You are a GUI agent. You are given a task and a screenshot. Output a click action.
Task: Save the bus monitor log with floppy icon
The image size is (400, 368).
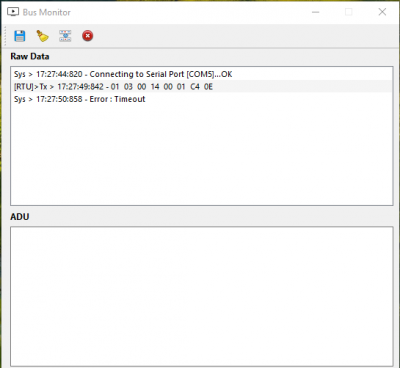(20, 36)
